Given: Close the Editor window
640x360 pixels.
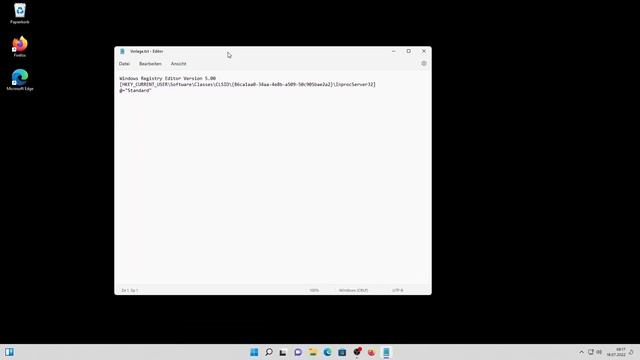Looking at the screenshot, I should (424, 51).
